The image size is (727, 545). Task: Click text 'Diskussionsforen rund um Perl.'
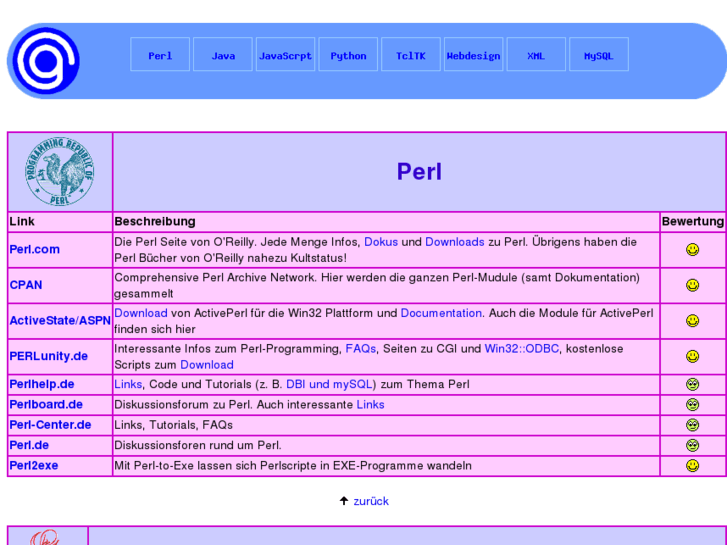pos(198,446)
